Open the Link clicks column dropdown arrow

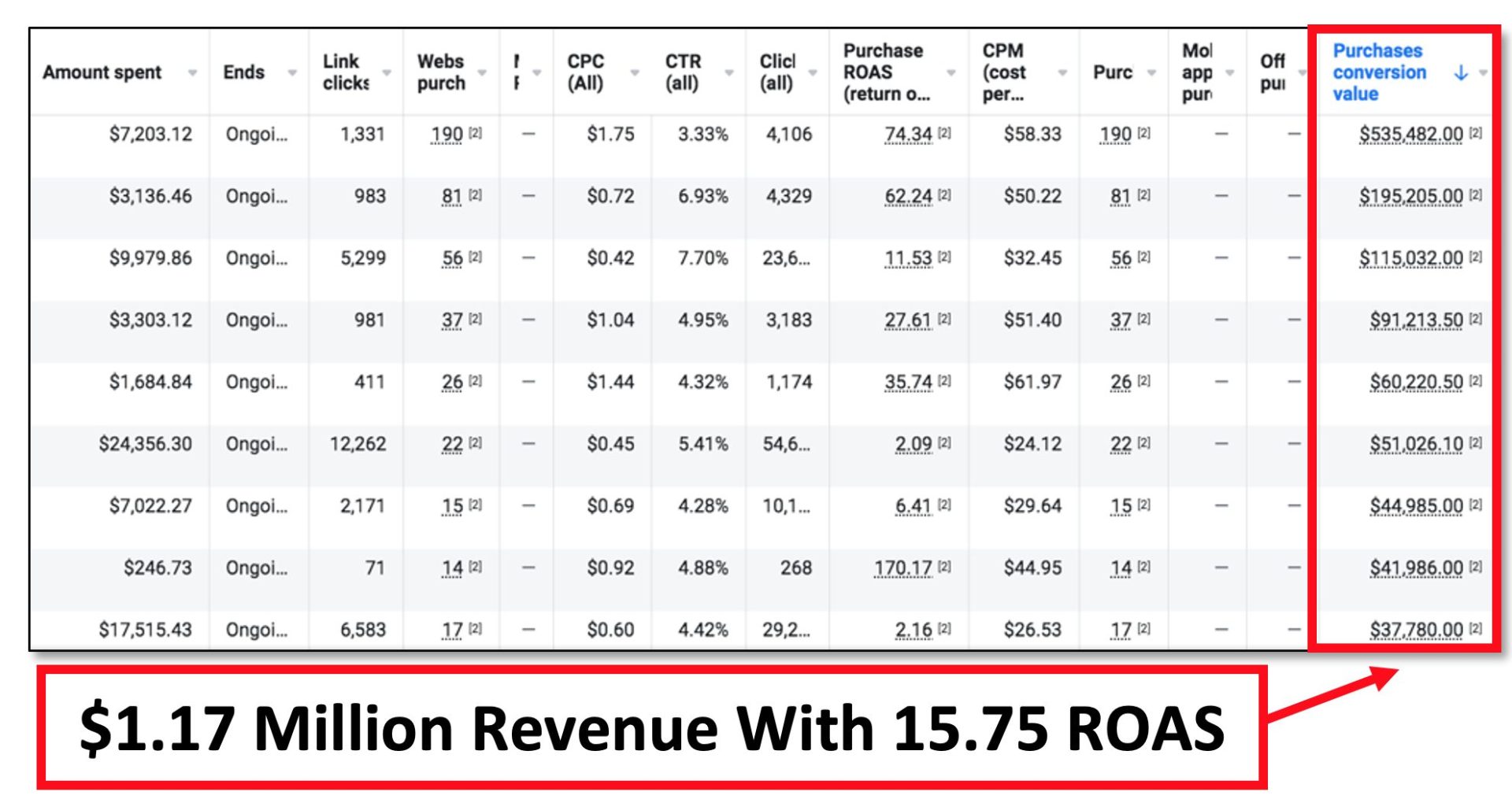point(387,72)
